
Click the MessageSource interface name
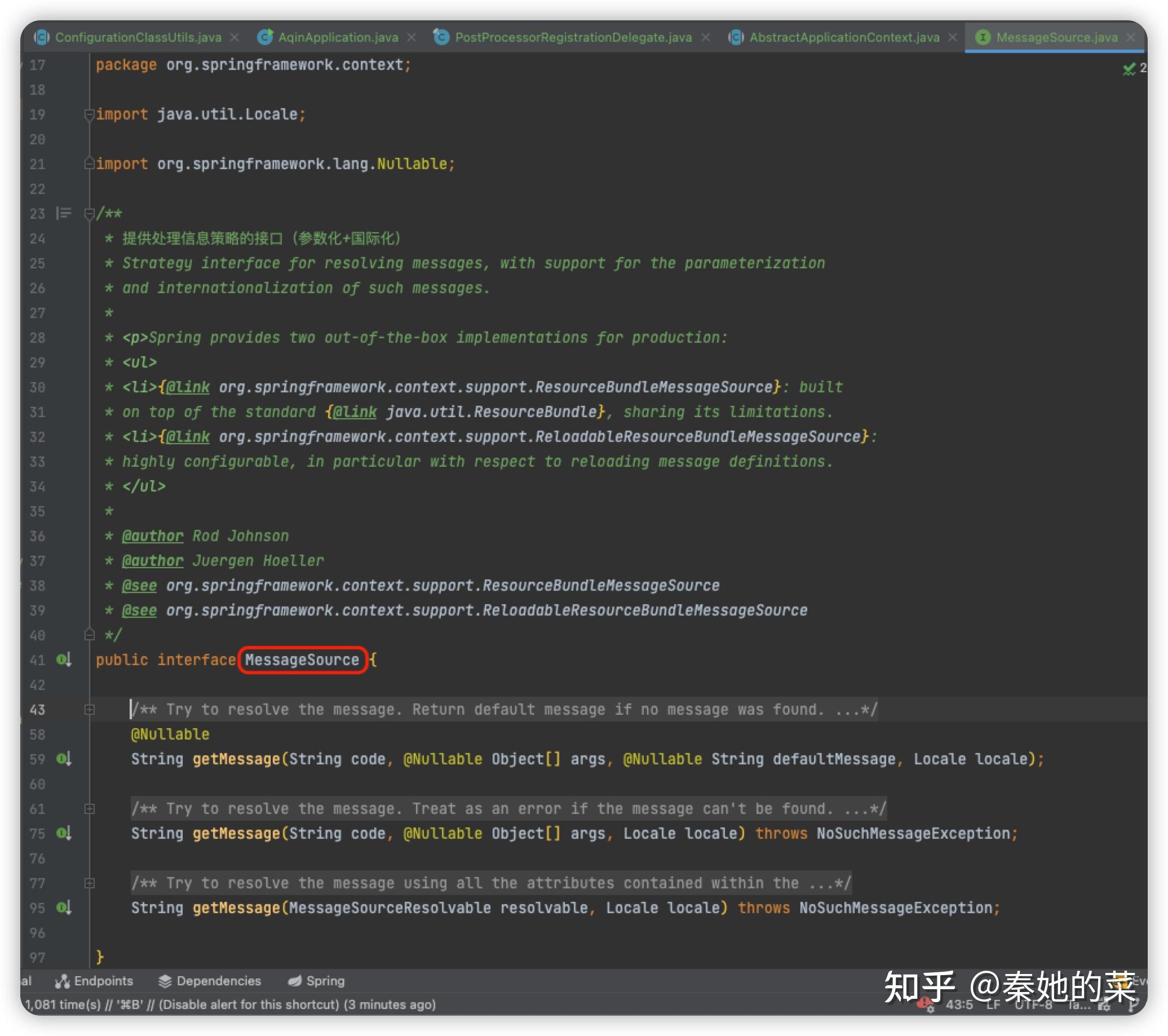click(x=302, y=660)
